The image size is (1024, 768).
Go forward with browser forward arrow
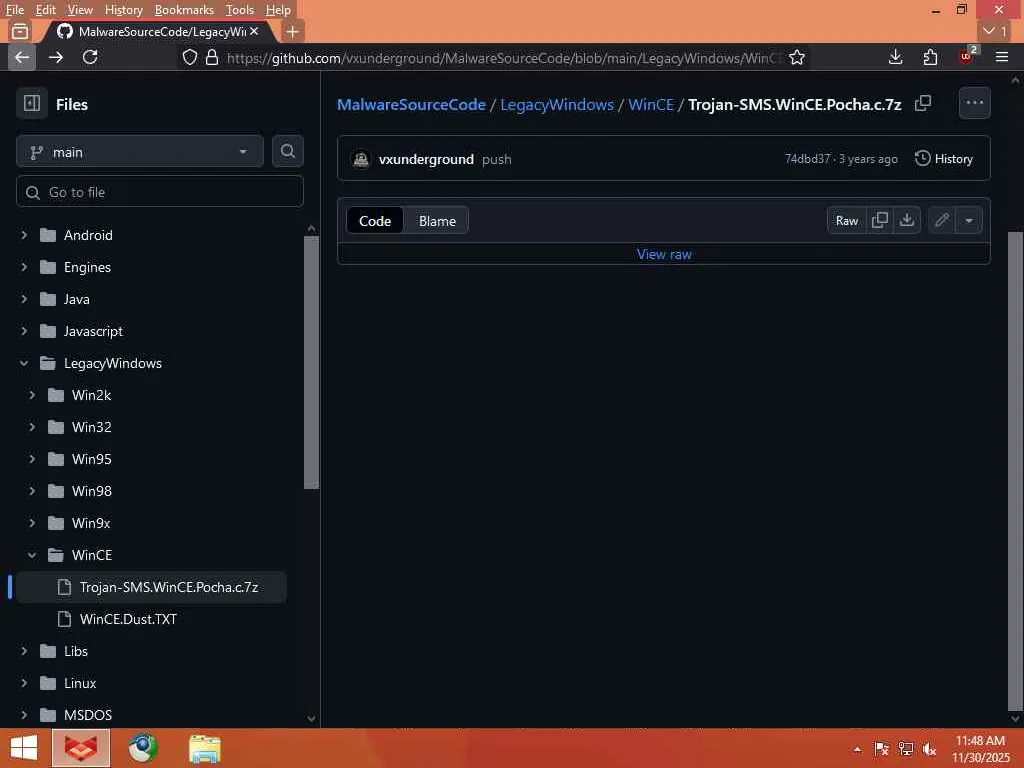56,57
